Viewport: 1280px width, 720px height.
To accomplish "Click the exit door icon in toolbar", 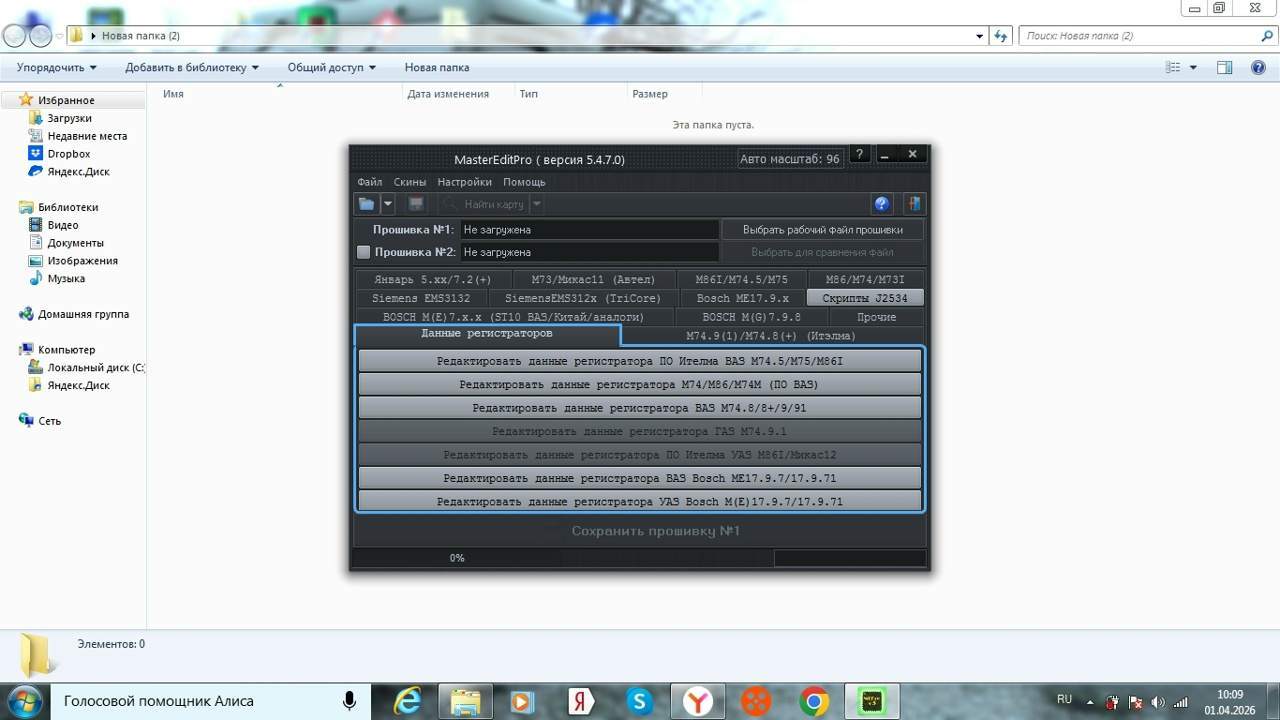I will tap(913, 204).
